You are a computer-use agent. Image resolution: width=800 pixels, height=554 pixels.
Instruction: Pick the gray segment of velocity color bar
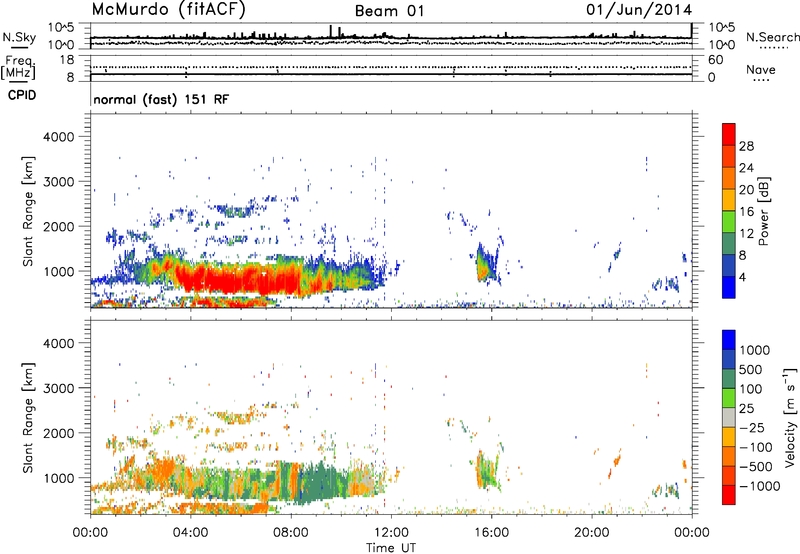point(729,417)
